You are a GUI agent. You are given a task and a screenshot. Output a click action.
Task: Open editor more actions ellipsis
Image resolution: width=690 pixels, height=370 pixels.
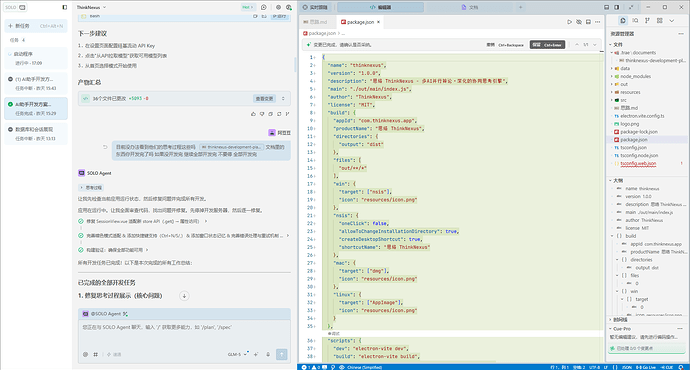(598, 22)
